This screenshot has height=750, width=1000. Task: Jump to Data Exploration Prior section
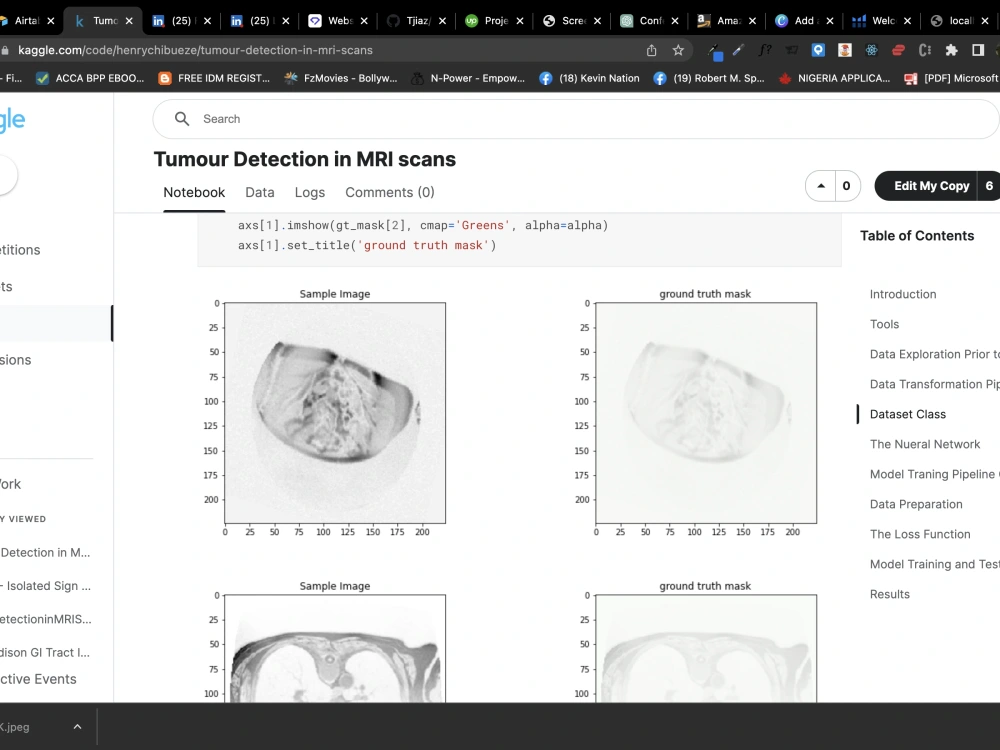pyautogui.click(x=934, y=354)
